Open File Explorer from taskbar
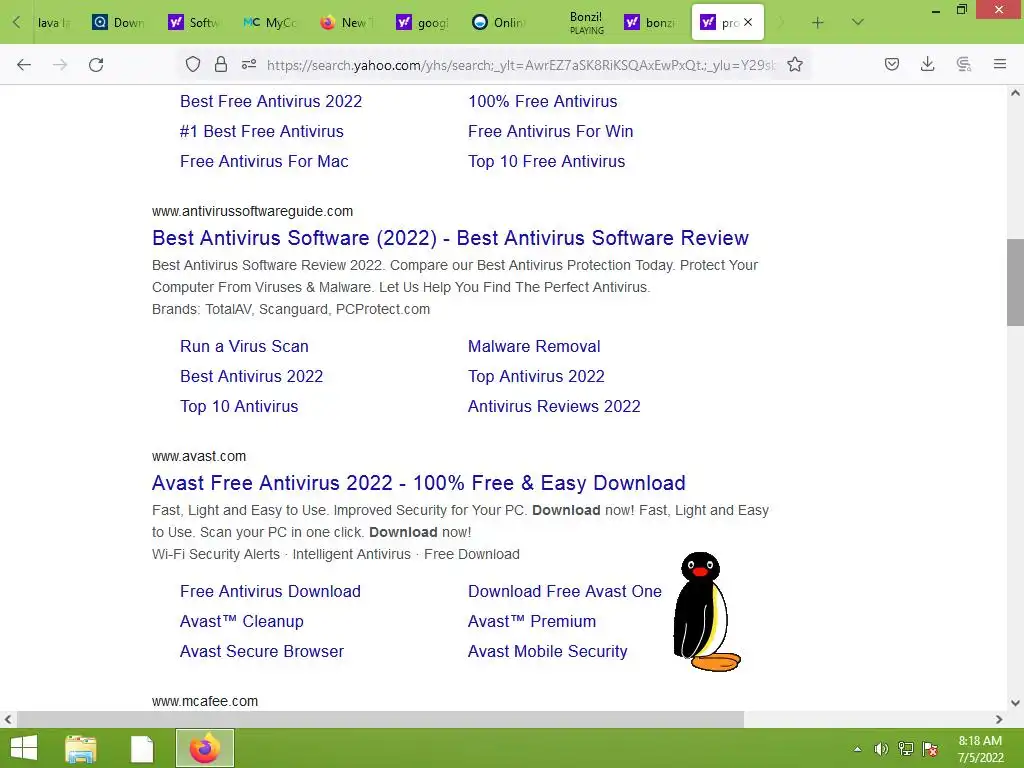The width and height of the screenshot is (1024, 768). click(81, 748)
